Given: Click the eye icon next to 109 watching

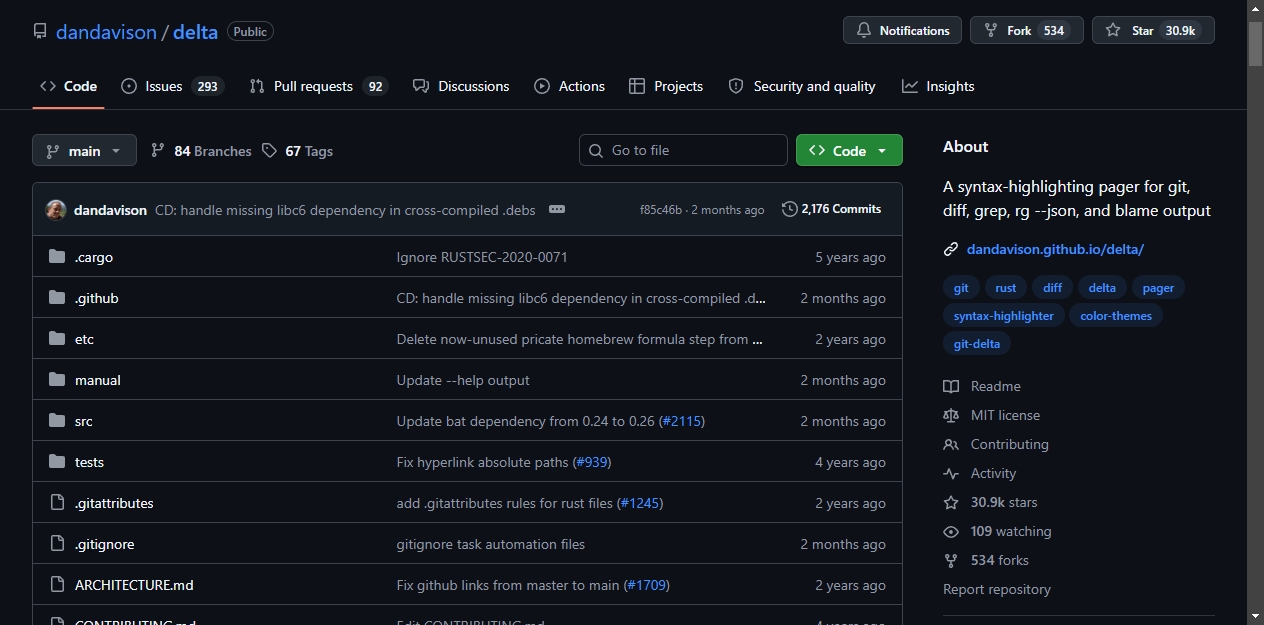Looking at the screenshot, I should pyautogui.click(x=951, y=531).
